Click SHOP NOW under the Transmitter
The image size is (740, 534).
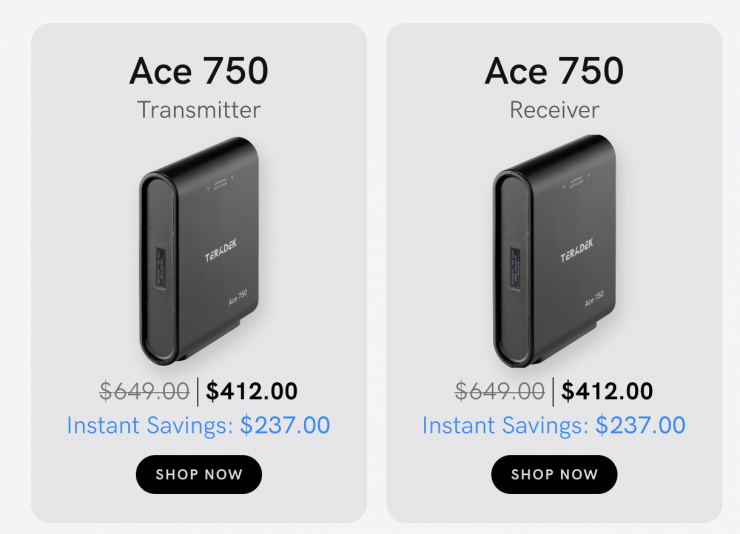point(198,474)
